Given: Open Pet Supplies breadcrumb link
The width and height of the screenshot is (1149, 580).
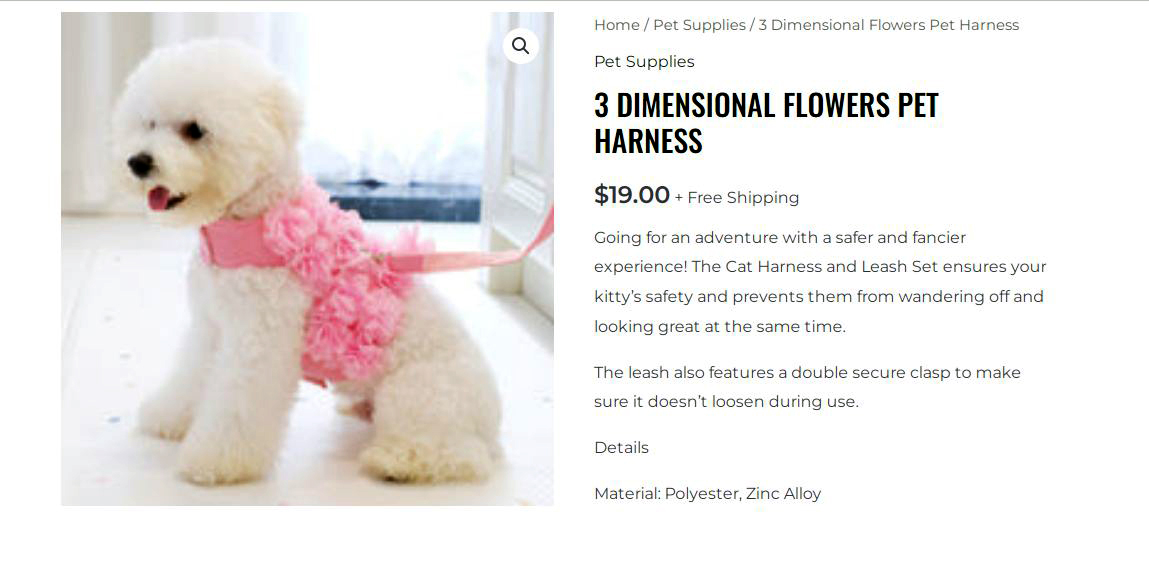Looking at the screenshot, I should point(699,25).
